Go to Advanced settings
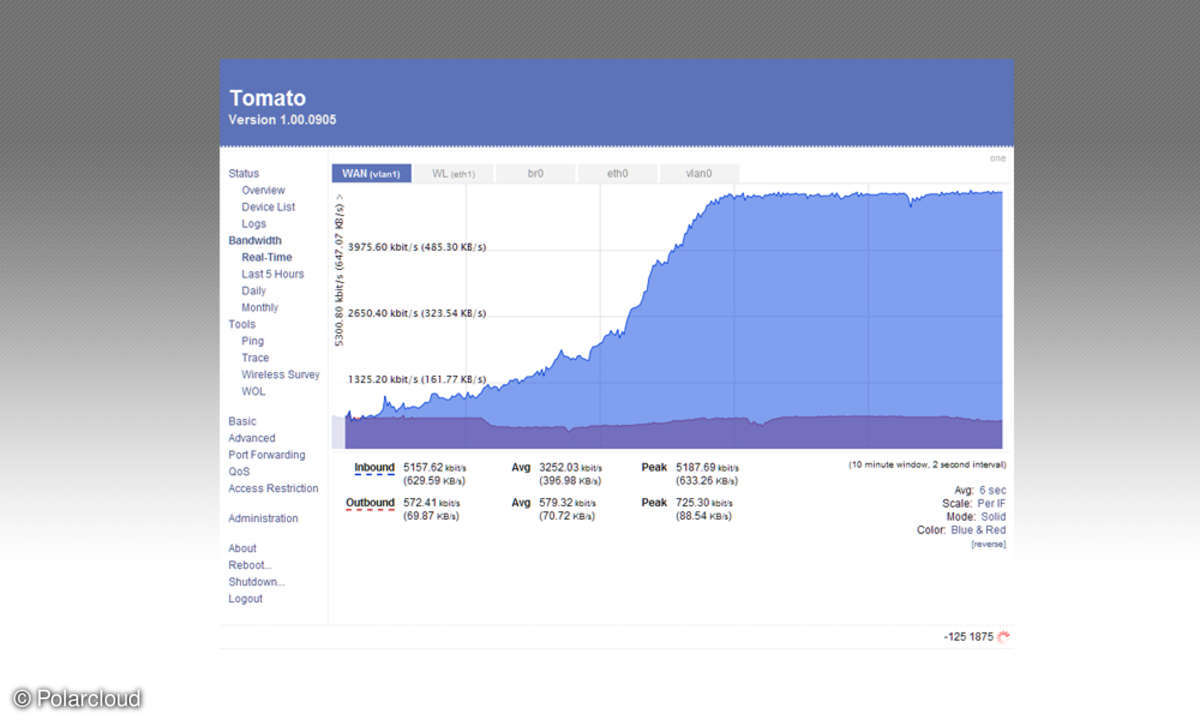Image resolution: width=1200 pixels, height=720 pixels. 251,438
